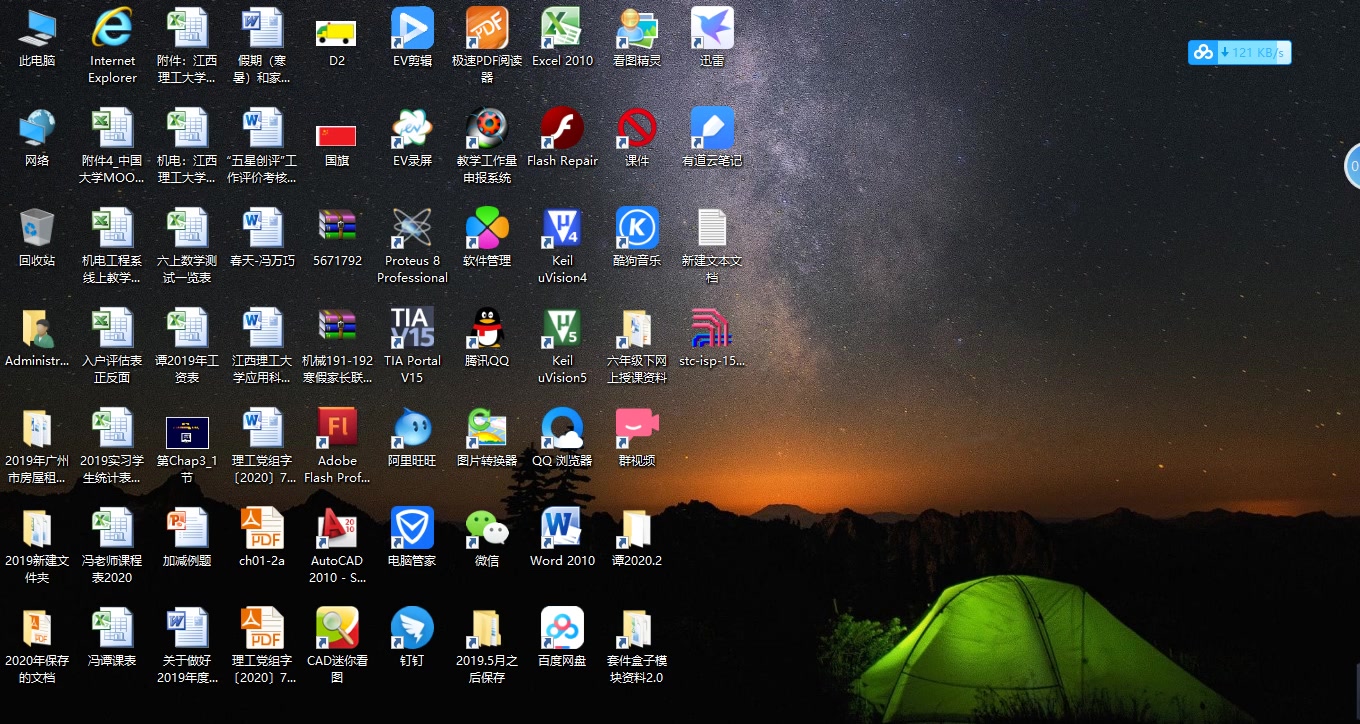Select the Word 2010 shortcut
The width and height of the screenshot is (1360, 724).
(562, 528)
